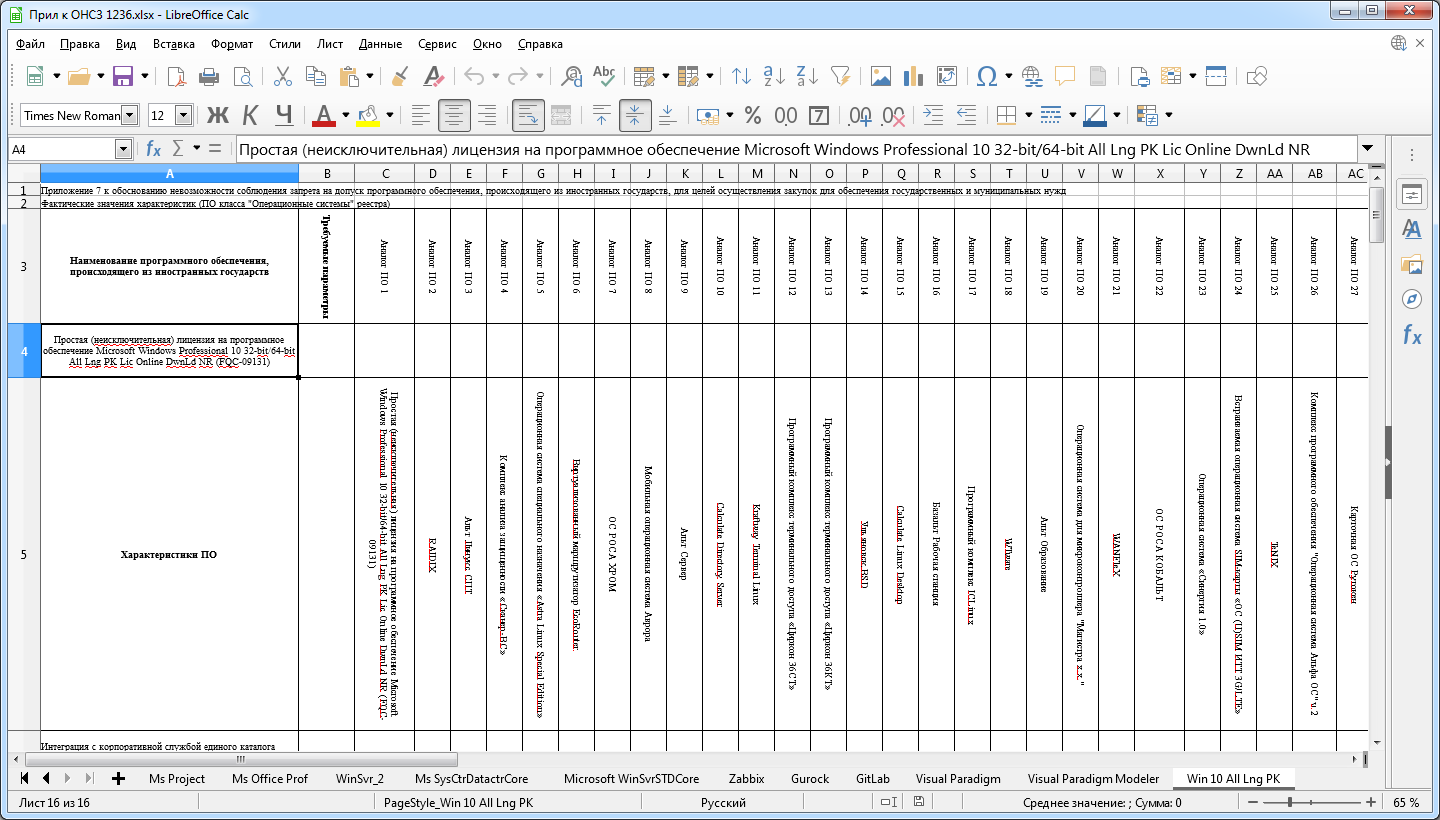Open the Данные menu
Image resolution: width=1440 pixels, height=820 pixels.
380,44
